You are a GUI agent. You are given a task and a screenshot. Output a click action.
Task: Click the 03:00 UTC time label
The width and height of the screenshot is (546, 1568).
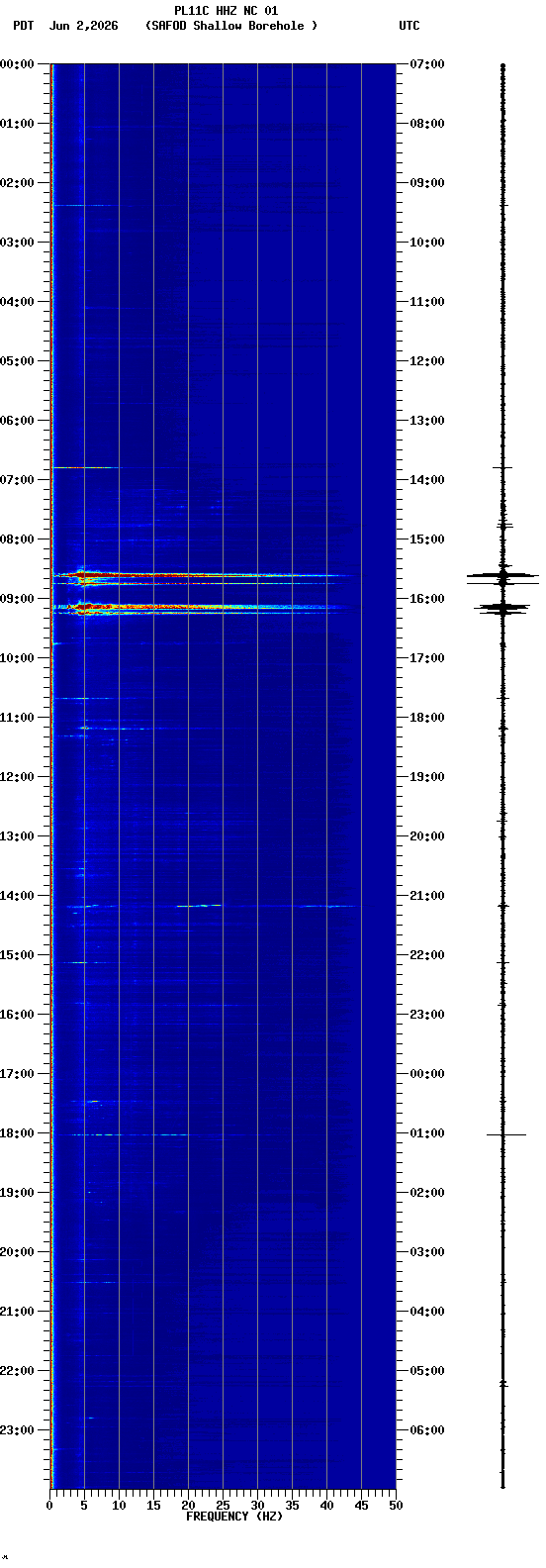point(427,1252)
